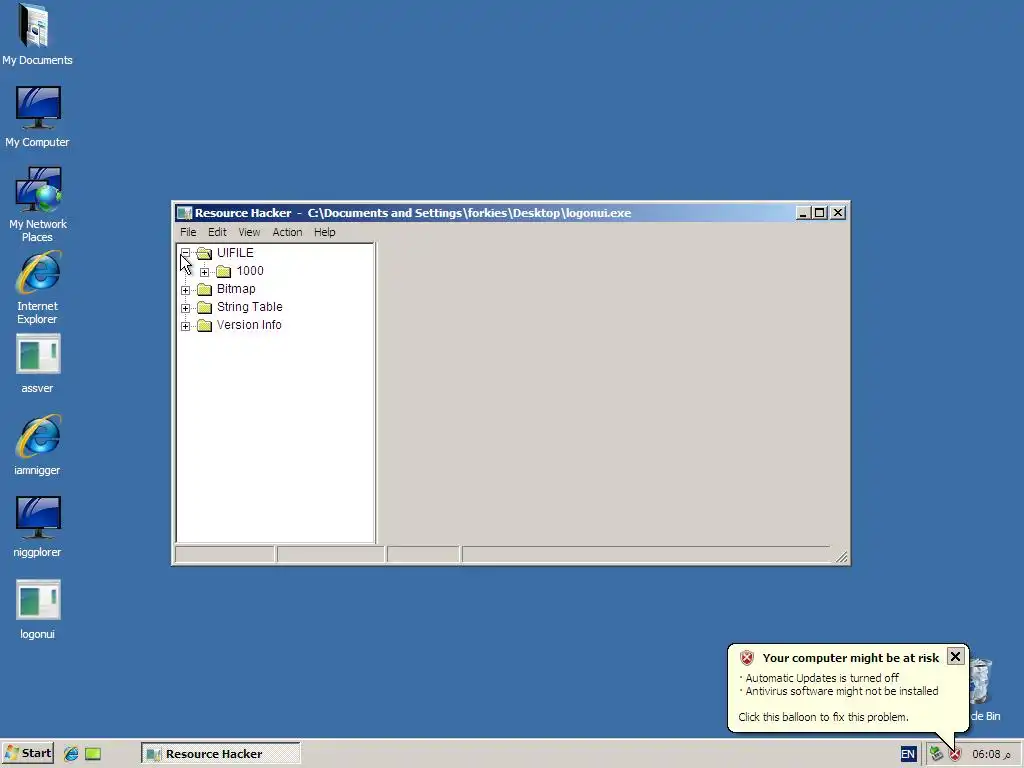Image resolution: width=1024 pixels, height=768 pixels.
Task: Click the Bitmap folder icon
Action: tap(204, 289)
